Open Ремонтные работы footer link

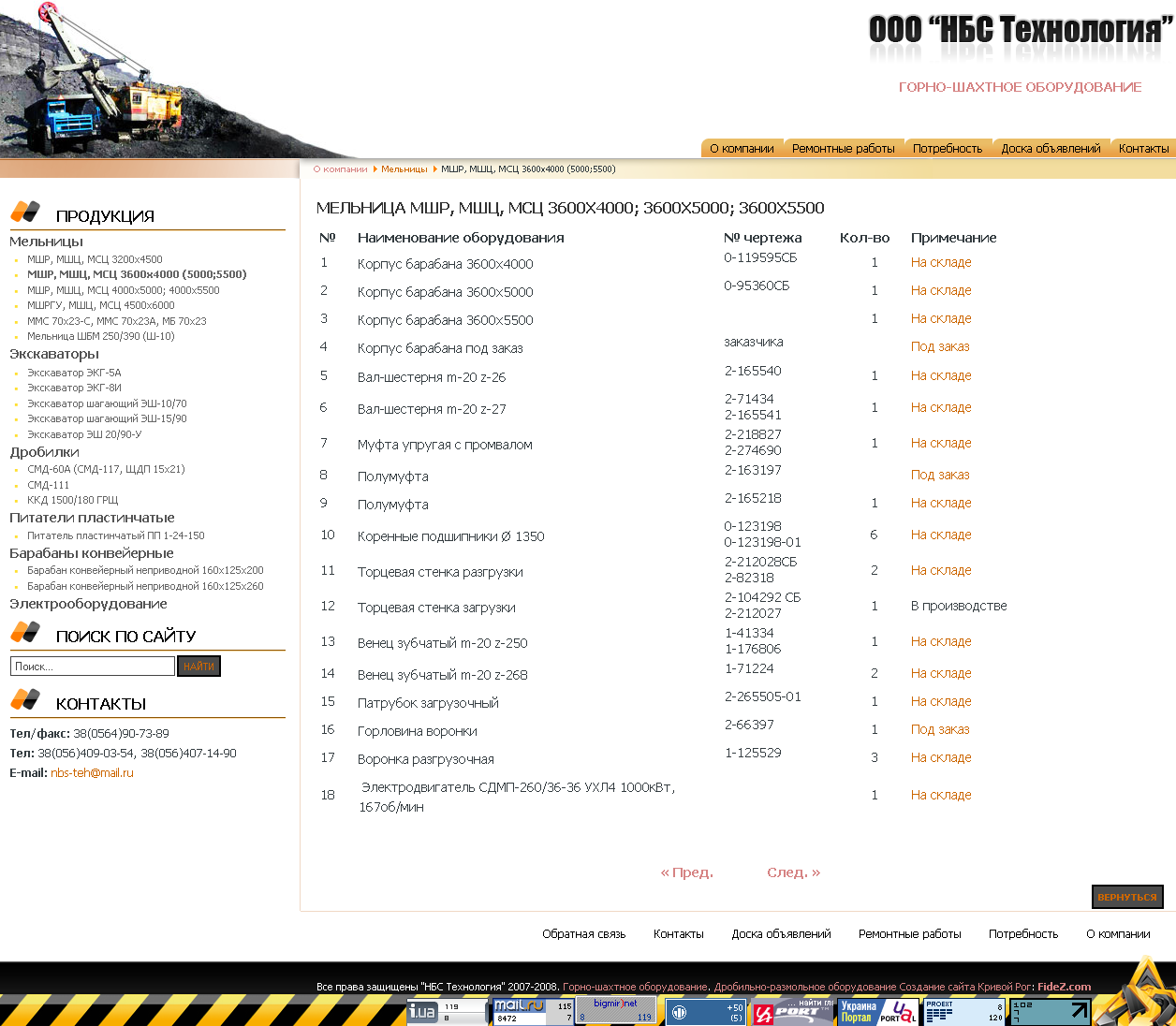pos(910,934)
